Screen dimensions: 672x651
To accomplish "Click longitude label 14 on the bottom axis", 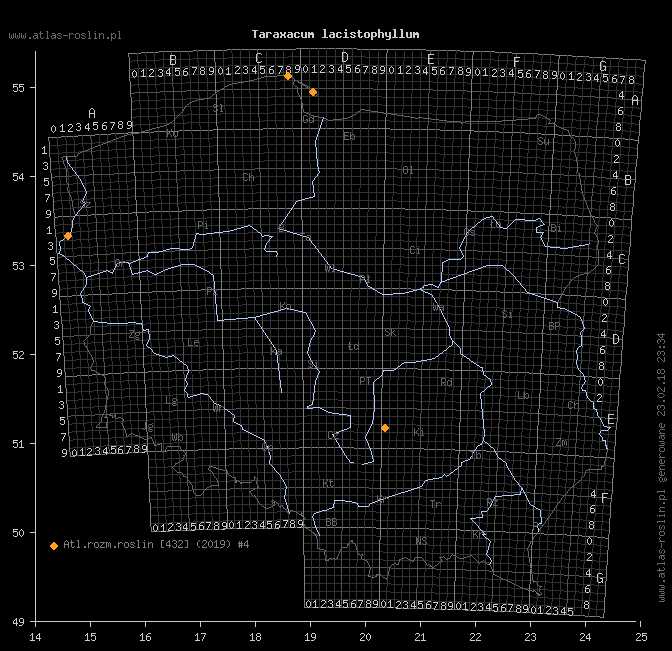I will click(x=36, y=637).
